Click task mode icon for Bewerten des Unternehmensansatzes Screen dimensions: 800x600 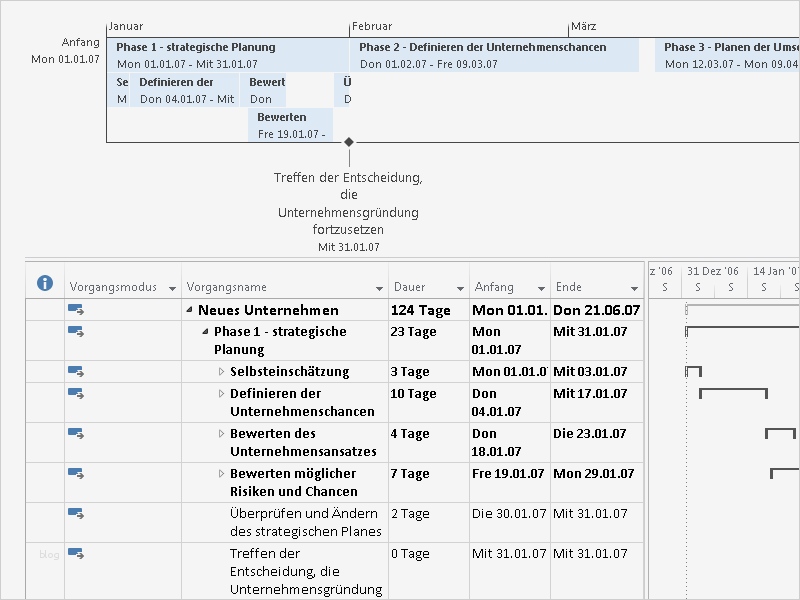(x=76, y=433)
